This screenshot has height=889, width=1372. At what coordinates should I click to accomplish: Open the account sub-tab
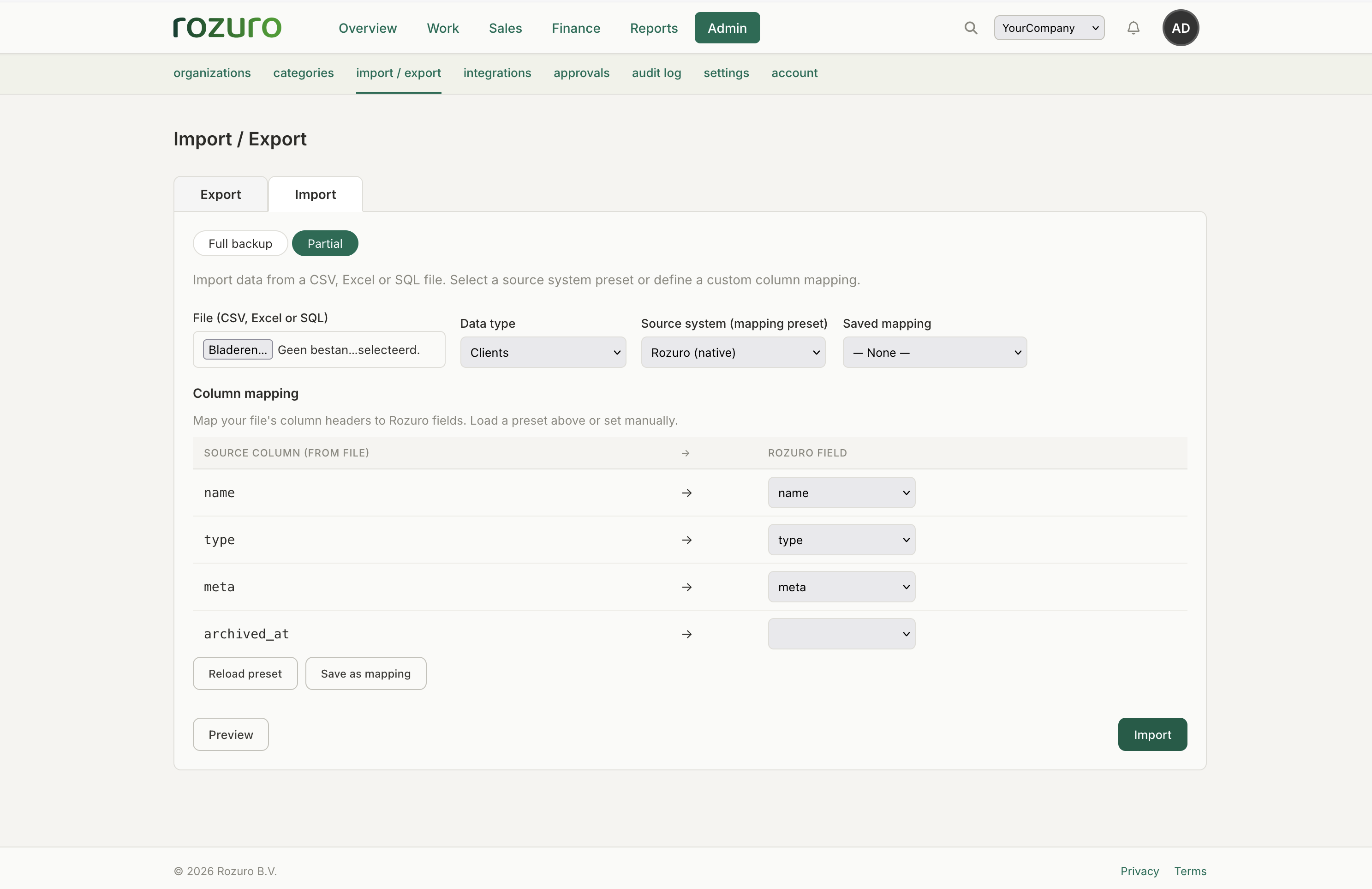pyautogui.click(x=794, y=72)
